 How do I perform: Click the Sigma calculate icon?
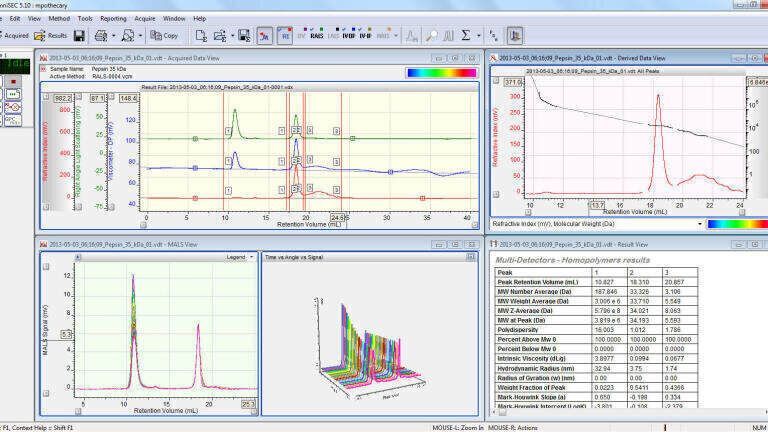pyautogui.click(x=466, y=35)
